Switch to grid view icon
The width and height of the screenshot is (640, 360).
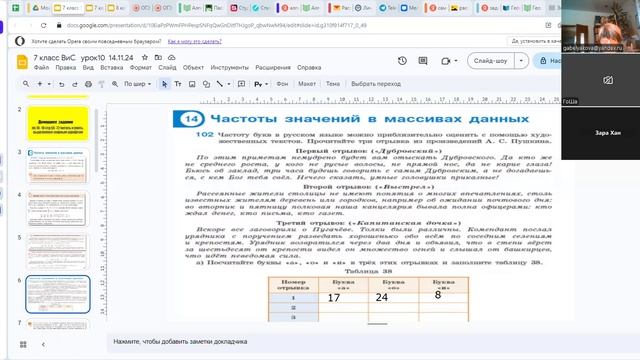[x=23, y=344]
